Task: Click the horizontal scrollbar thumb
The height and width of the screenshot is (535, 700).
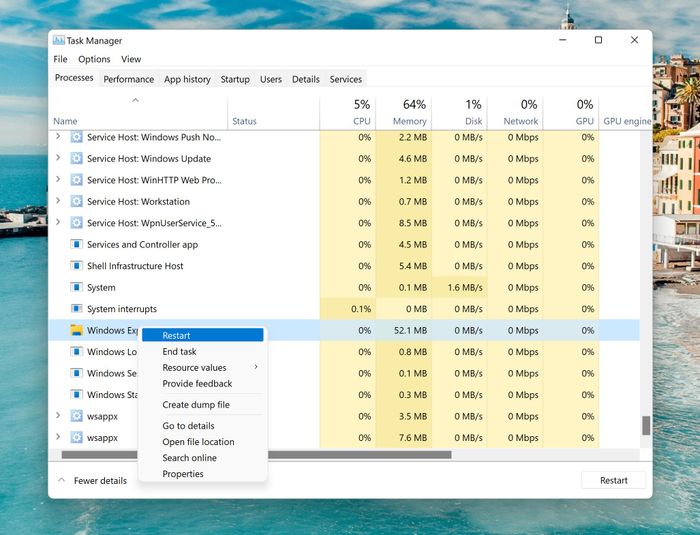Action: (x=256, y=455)
